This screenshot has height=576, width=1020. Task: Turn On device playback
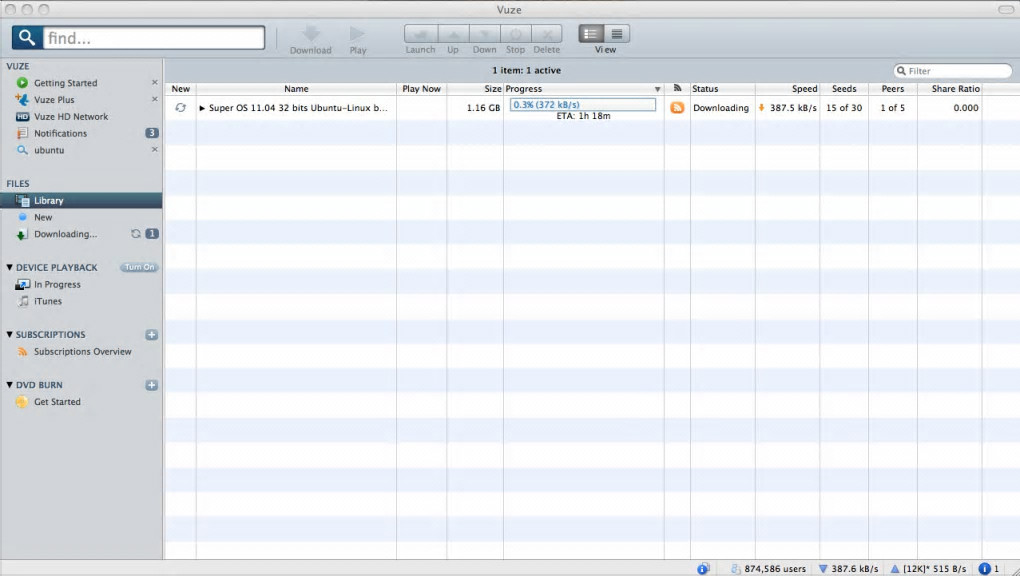[x=139, y=267]
